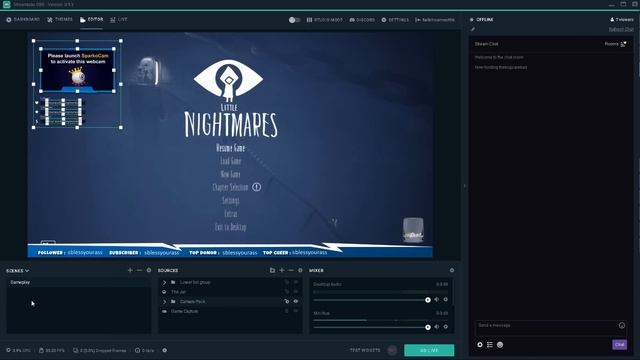Click the record REC button

(392, 350)
